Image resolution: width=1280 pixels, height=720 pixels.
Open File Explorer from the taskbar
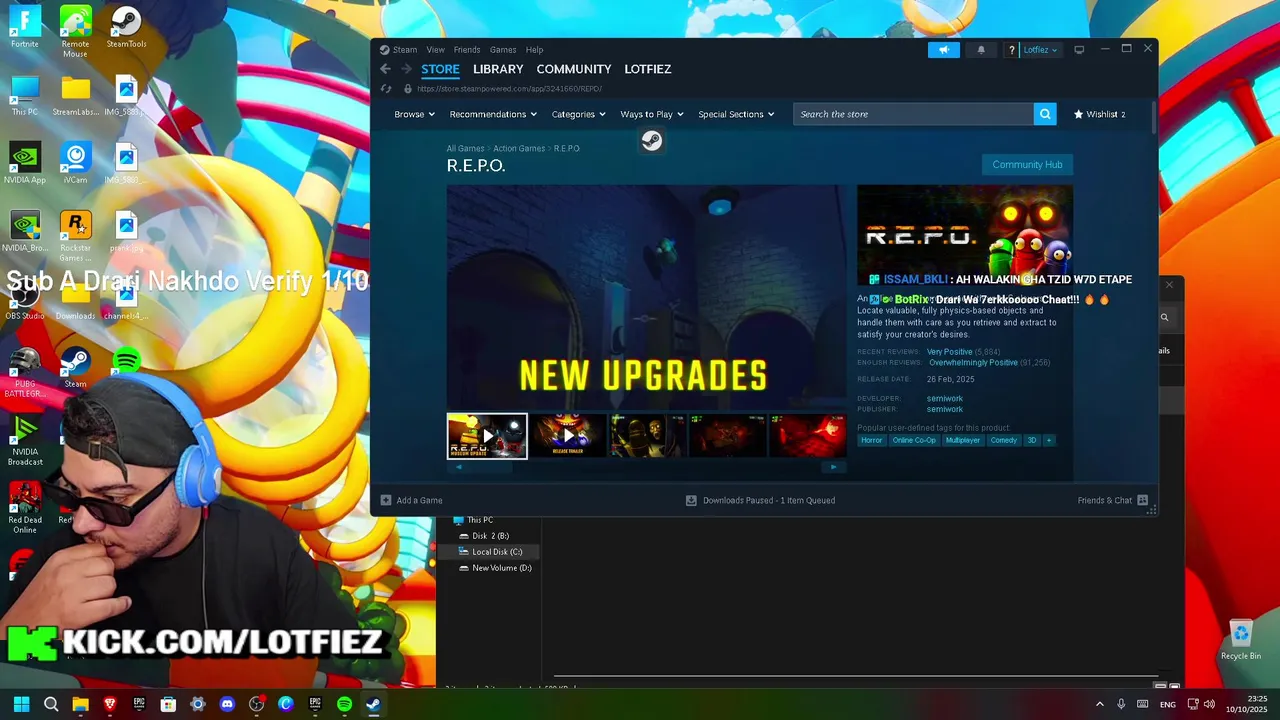coord(80,704)
